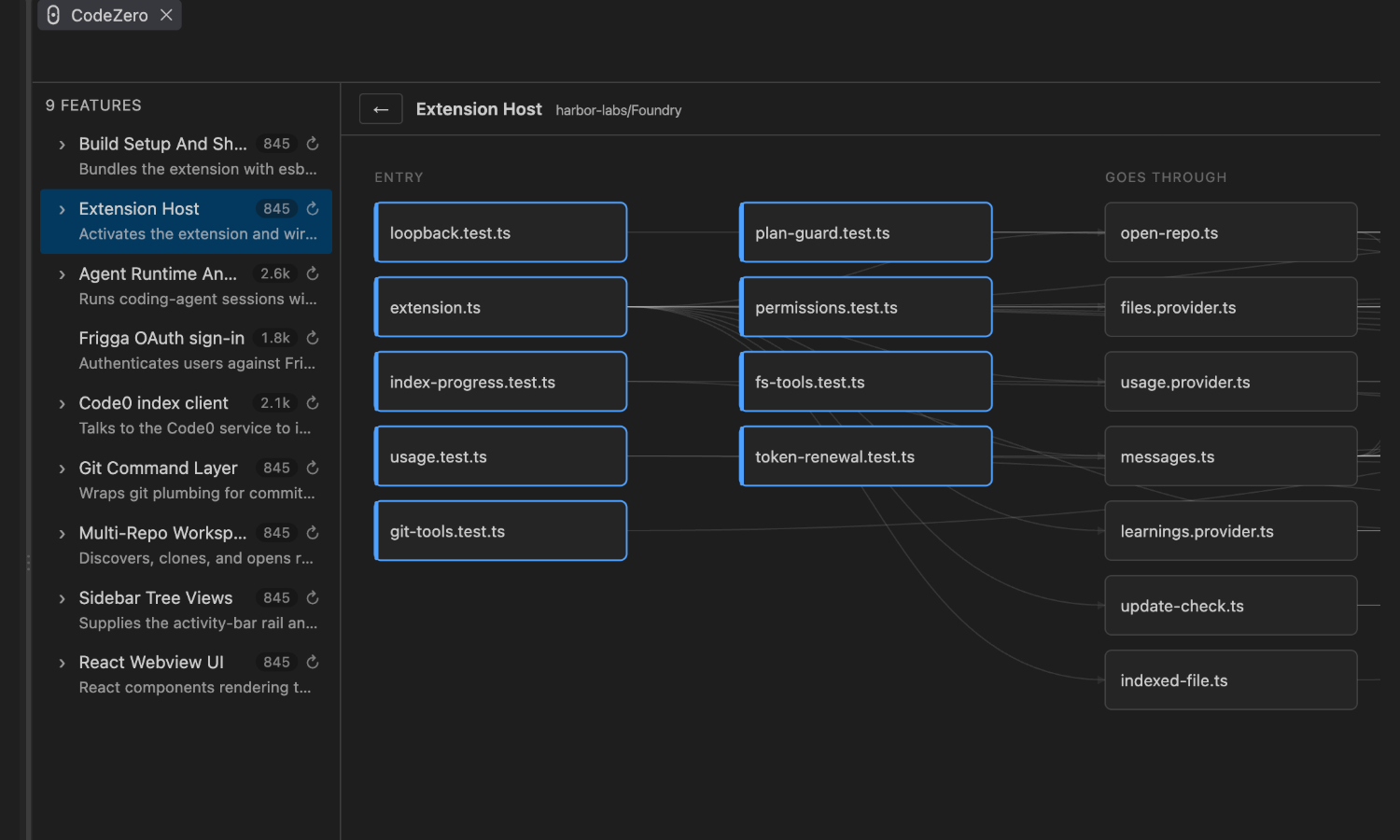The height and width of the screenshot is (840, 1400).
Task: Open the learnings.provider.ts node
Action: [x=1231, y=531]
